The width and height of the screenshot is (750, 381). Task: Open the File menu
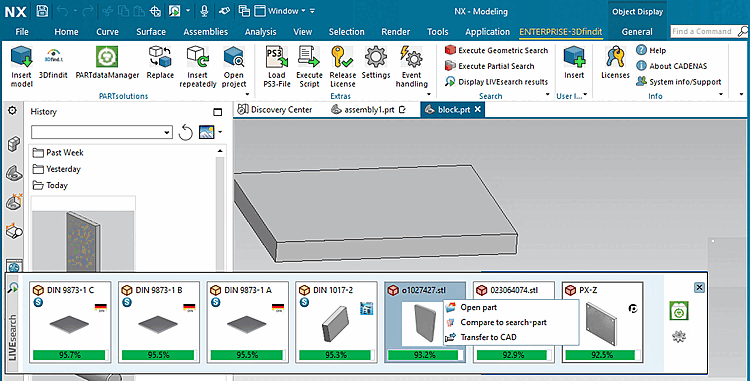(x=22, y=32)
